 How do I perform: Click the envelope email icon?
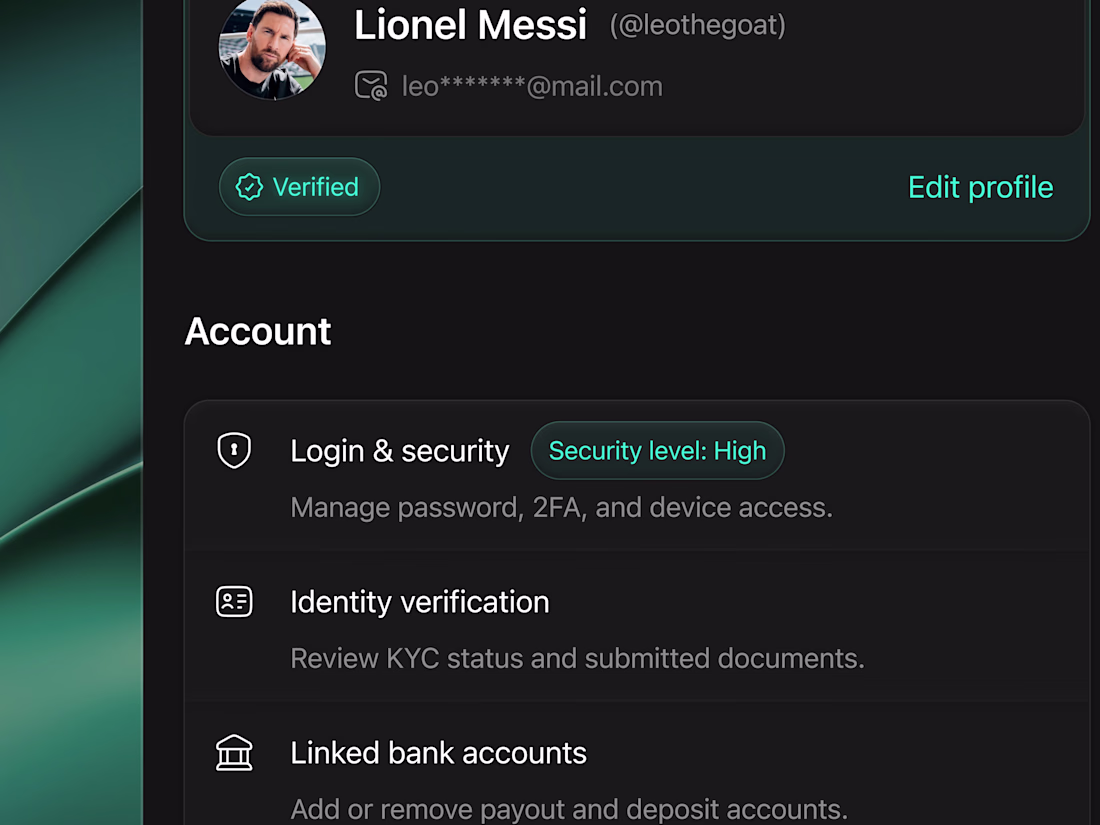click(x=371, y=86)
